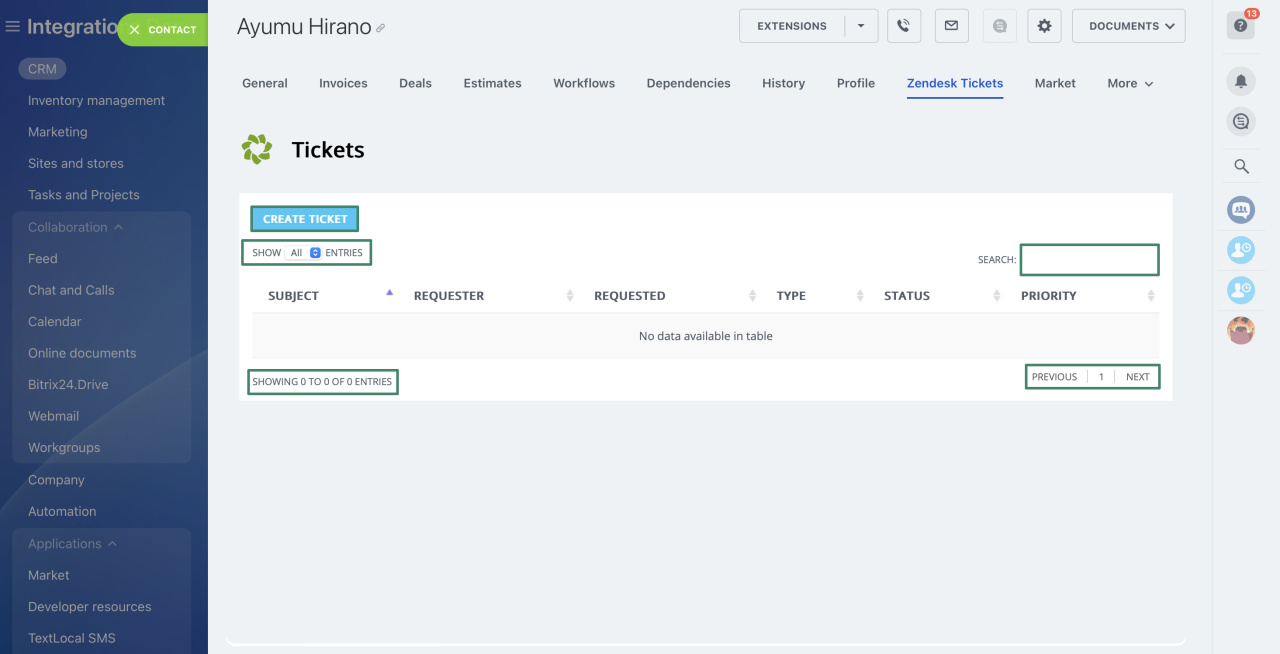The width and height of the screenshot is (1280, 654).
Task: Open Developer resources
Action: click(90, 606)
